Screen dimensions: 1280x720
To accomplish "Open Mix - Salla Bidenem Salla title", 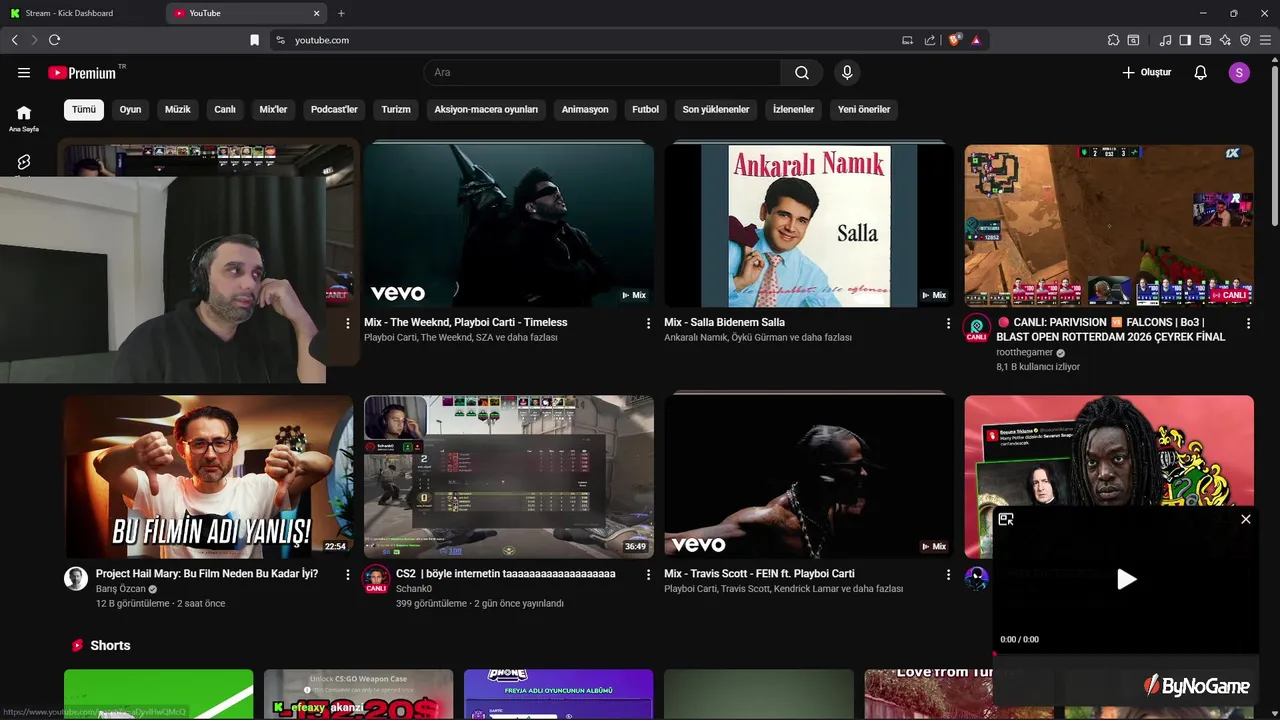I will click(x=724, y=322).
